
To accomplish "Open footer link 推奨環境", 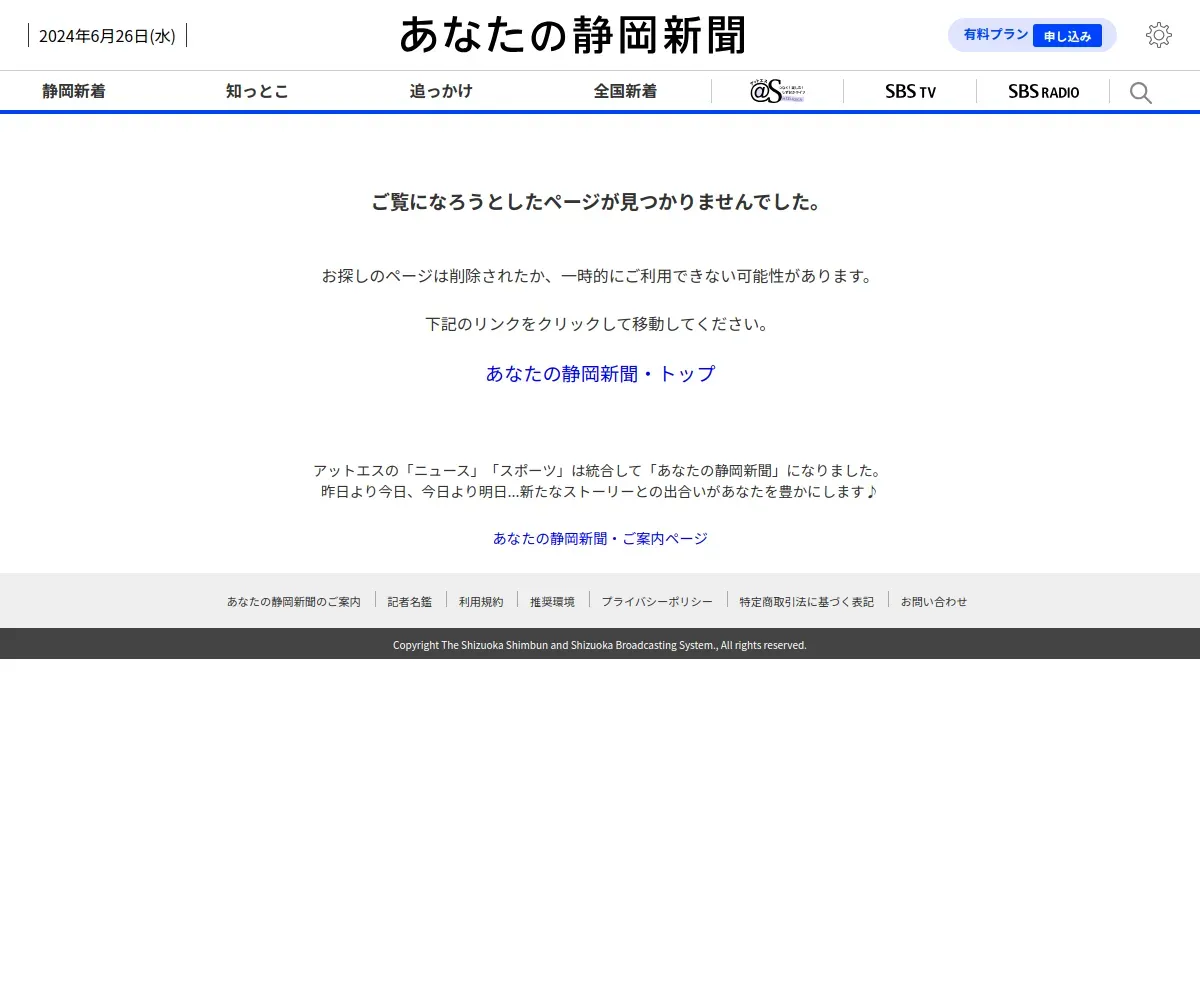I will (x=552, y=601).
